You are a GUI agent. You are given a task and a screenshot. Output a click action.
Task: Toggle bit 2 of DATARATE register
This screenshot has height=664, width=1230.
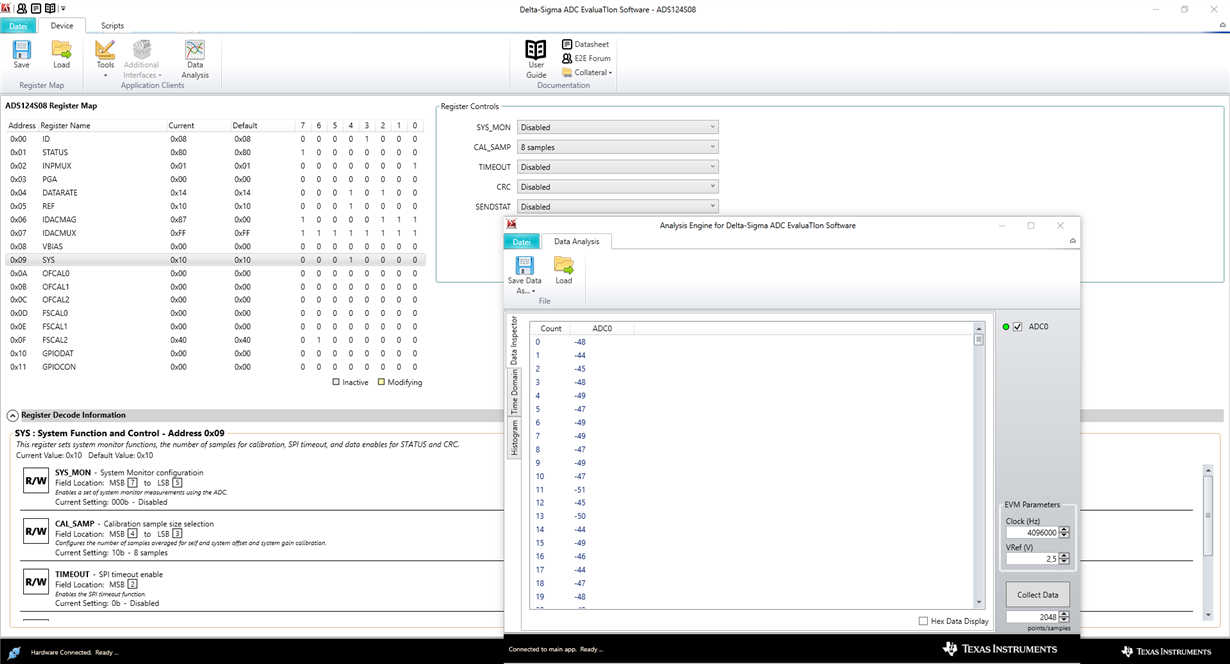[x=382, y=192]
